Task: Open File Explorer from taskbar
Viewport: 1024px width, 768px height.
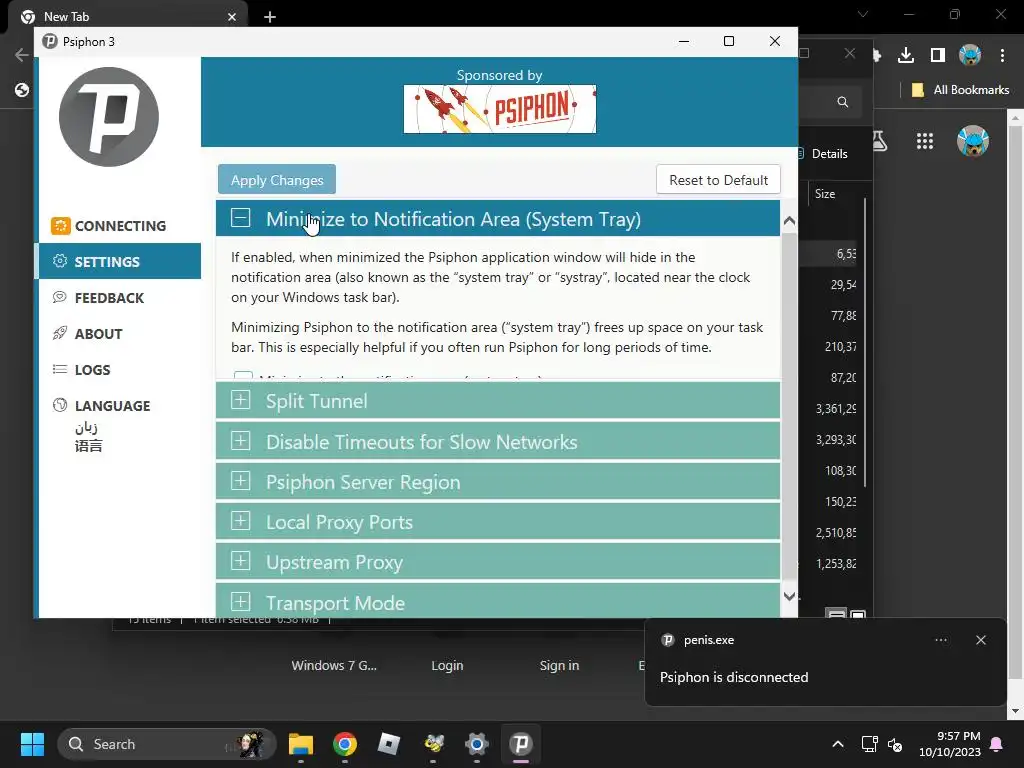Action: point(300,744)
